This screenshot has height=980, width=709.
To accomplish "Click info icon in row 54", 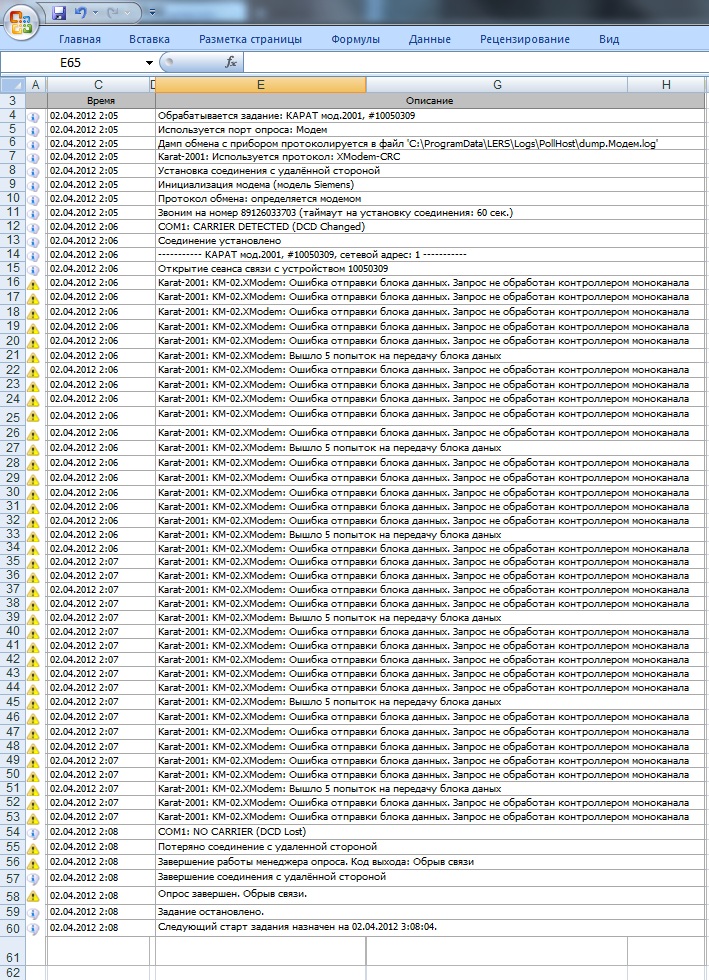I will point(34,834).
